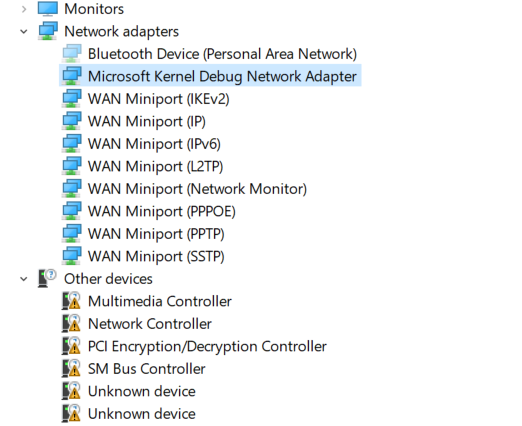
Task: Select the WAN Miniport (IKEv2) entry
Action: pyautogui.click(x=158, y=99)
